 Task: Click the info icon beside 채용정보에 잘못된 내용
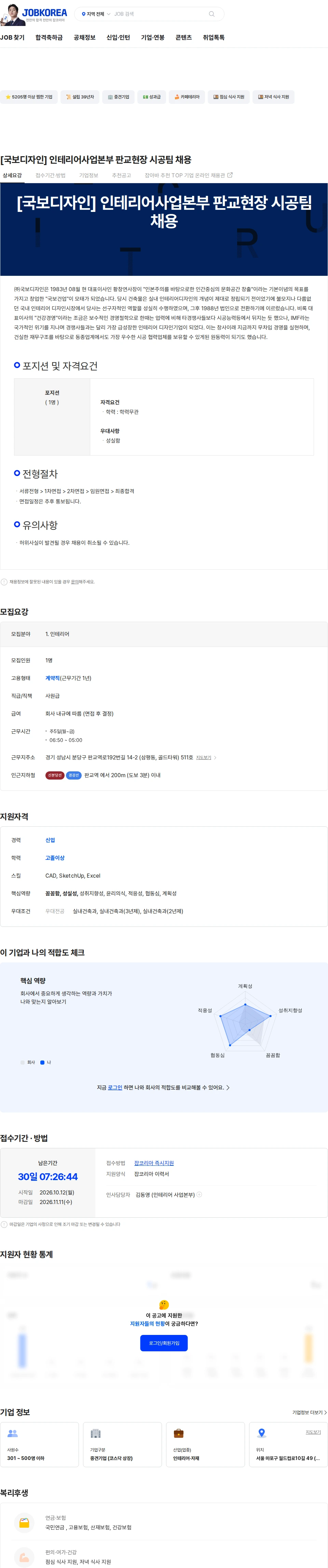4,582
